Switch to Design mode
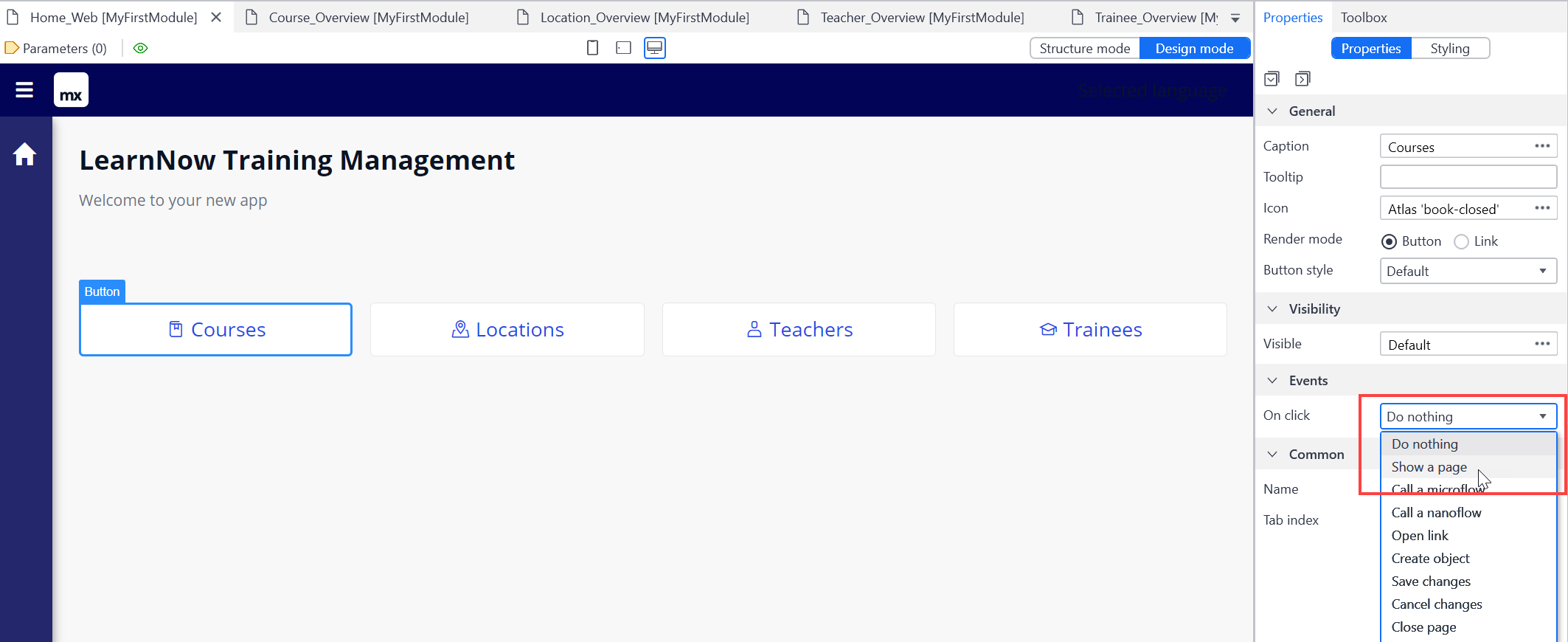The width and height of the screenshot is (1568, 642). (1194, 48)
